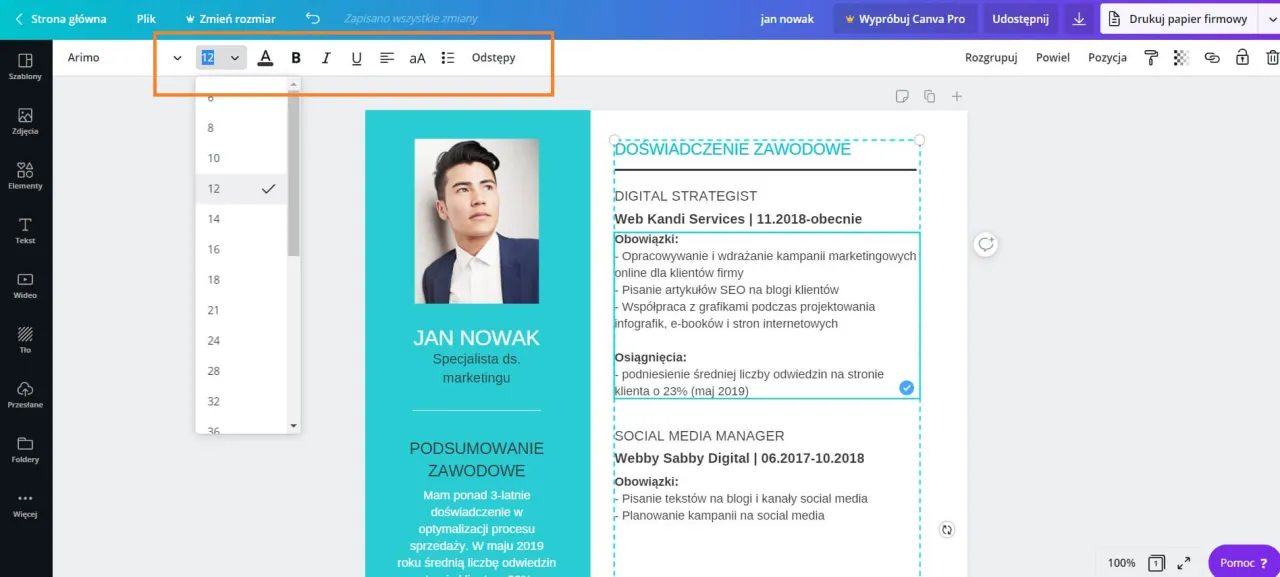Open the Tekst panel in the sidebar
The height and width of the screenshot is (577, 1280).
26,230
